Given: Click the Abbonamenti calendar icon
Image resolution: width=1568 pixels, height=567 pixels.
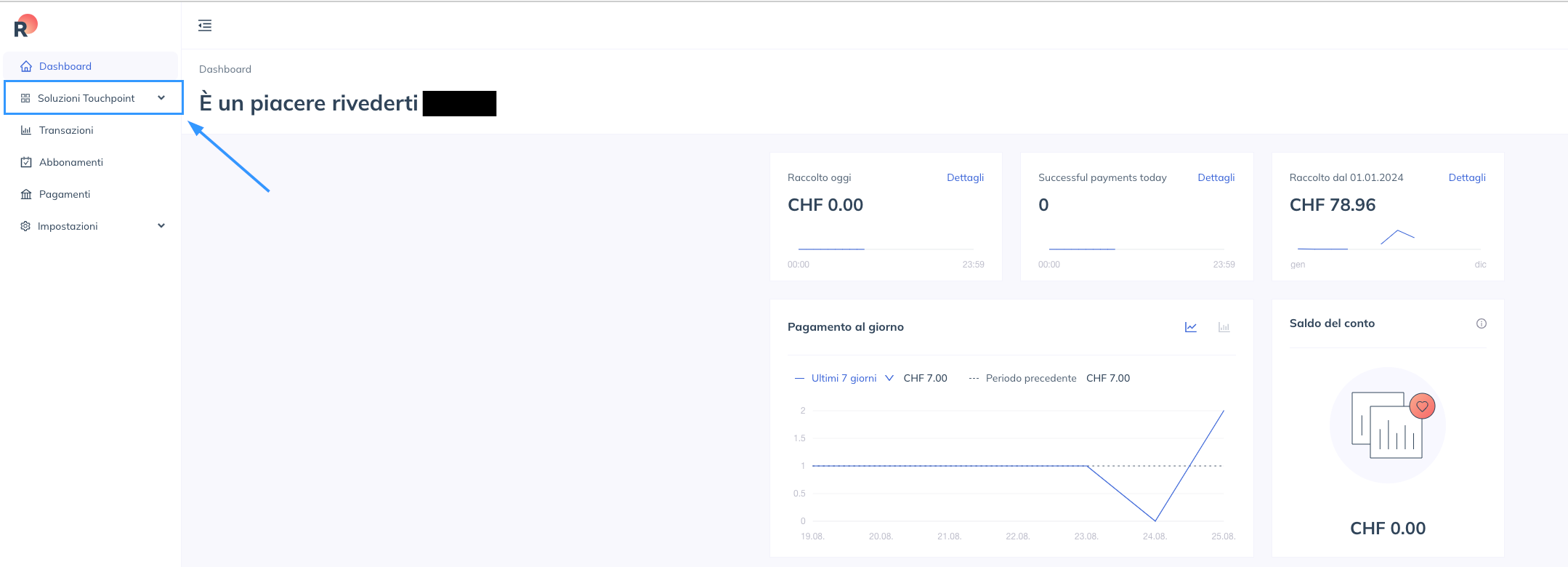Looking at the screenshot, I should (x=26, y=162).
